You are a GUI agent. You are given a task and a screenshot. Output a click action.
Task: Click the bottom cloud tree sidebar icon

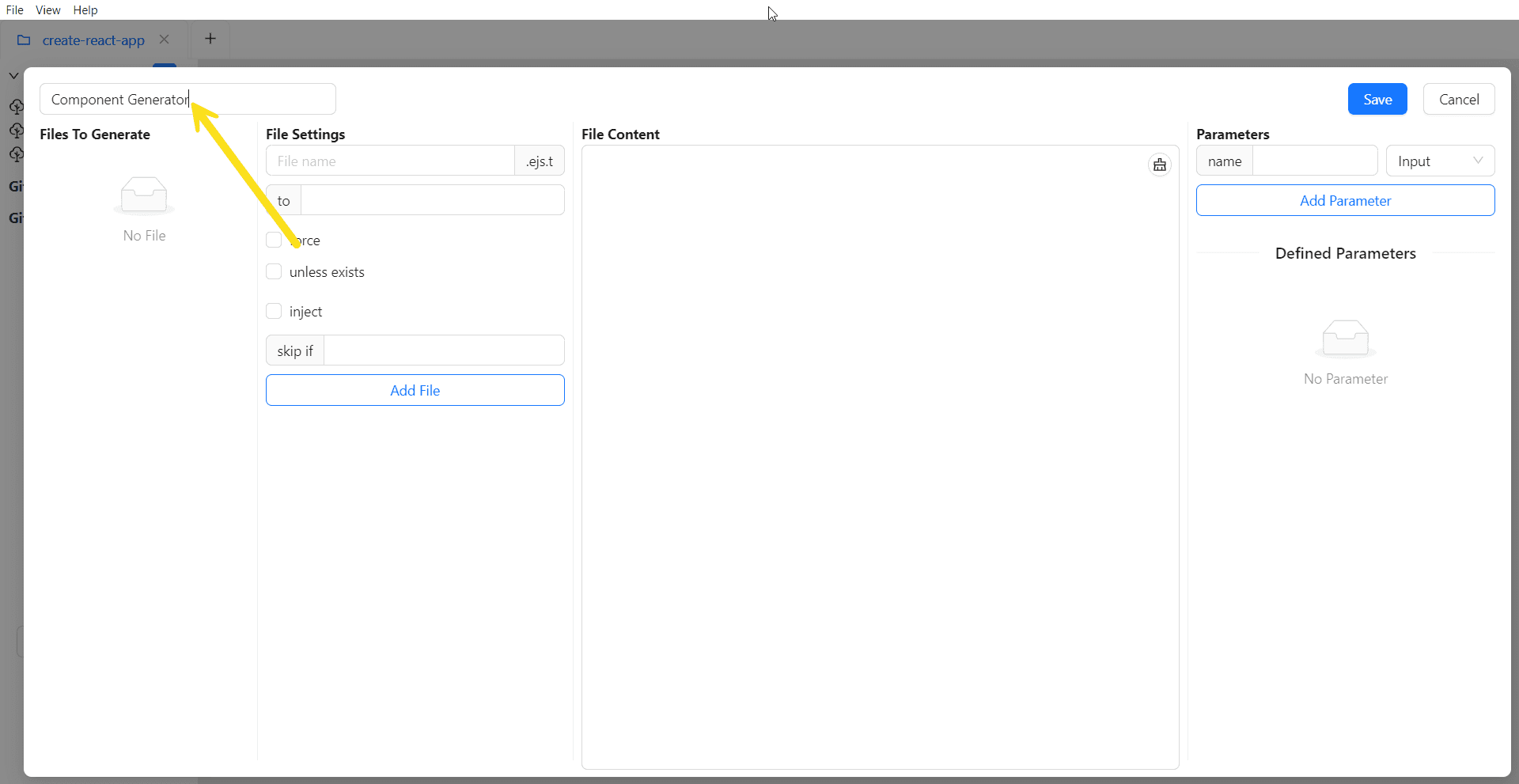click(x=16, y=154)
